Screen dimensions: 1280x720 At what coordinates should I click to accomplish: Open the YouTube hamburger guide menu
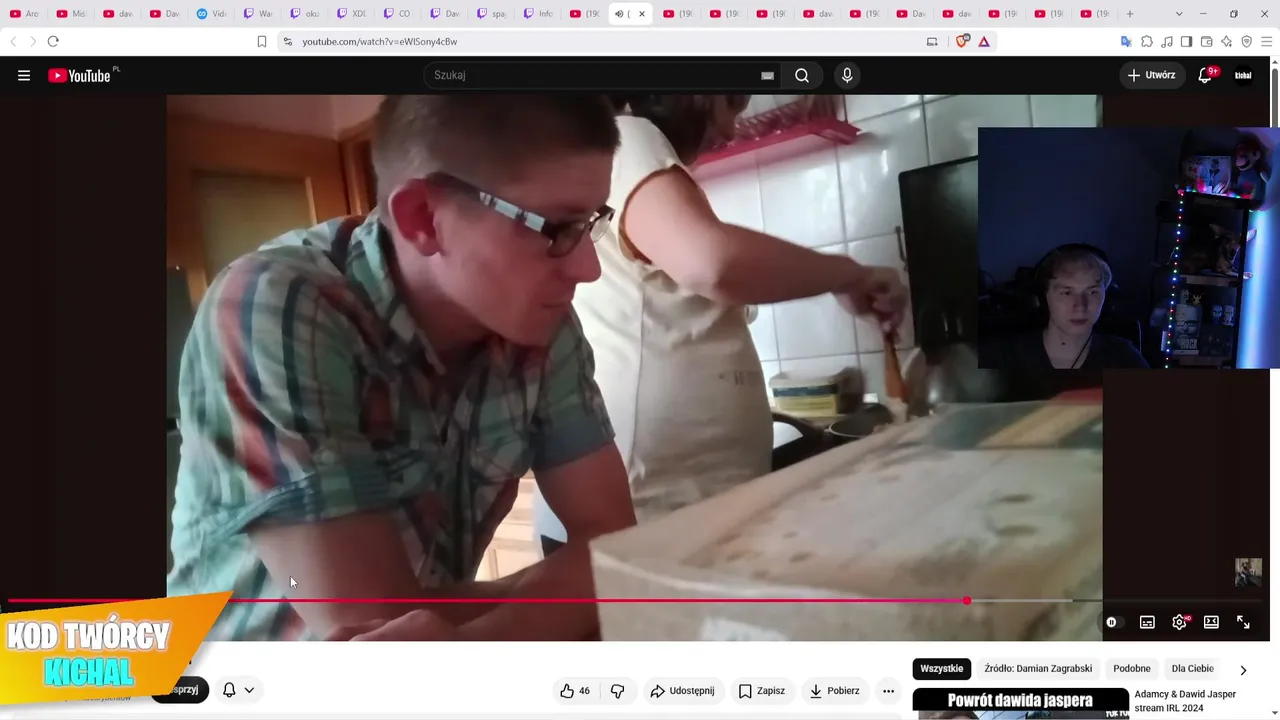tap(24, 75)
